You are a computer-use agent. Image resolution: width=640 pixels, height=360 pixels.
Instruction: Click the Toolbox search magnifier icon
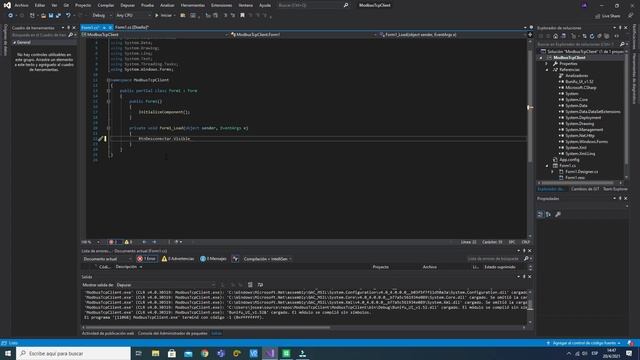(x=71, y=35)
